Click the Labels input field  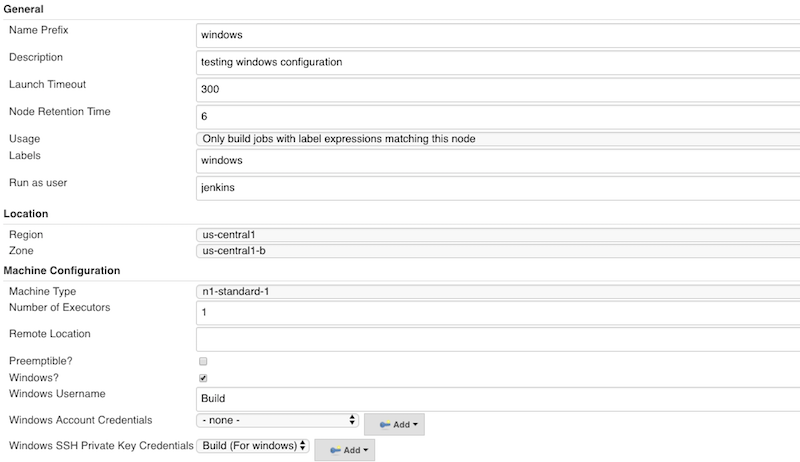click(497, 160)
